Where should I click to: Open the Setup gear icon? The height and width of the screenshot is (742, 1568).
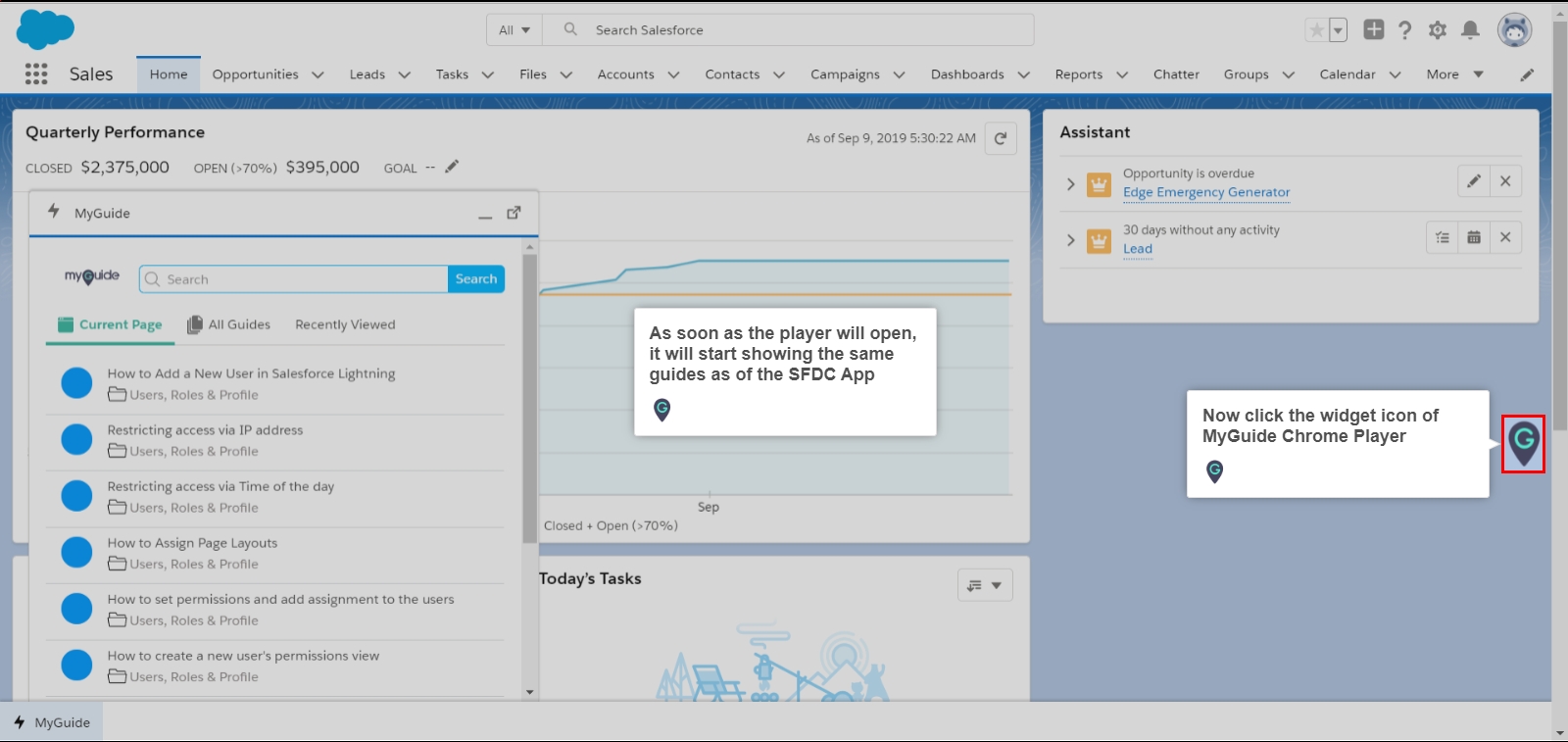click(1438, 30)
